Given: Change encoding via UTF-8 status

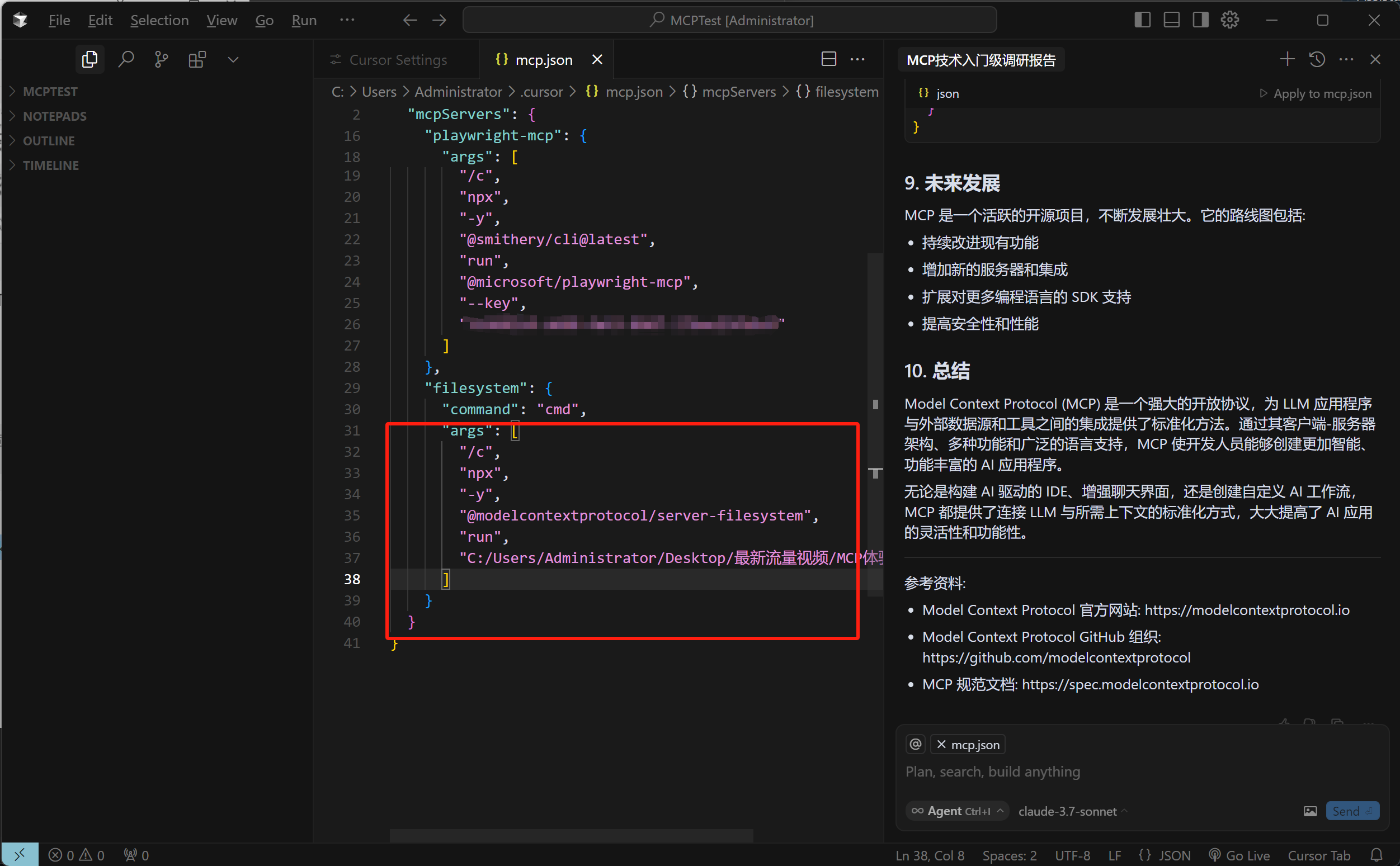Looking at the screenshot, I should pos(1072,856).
